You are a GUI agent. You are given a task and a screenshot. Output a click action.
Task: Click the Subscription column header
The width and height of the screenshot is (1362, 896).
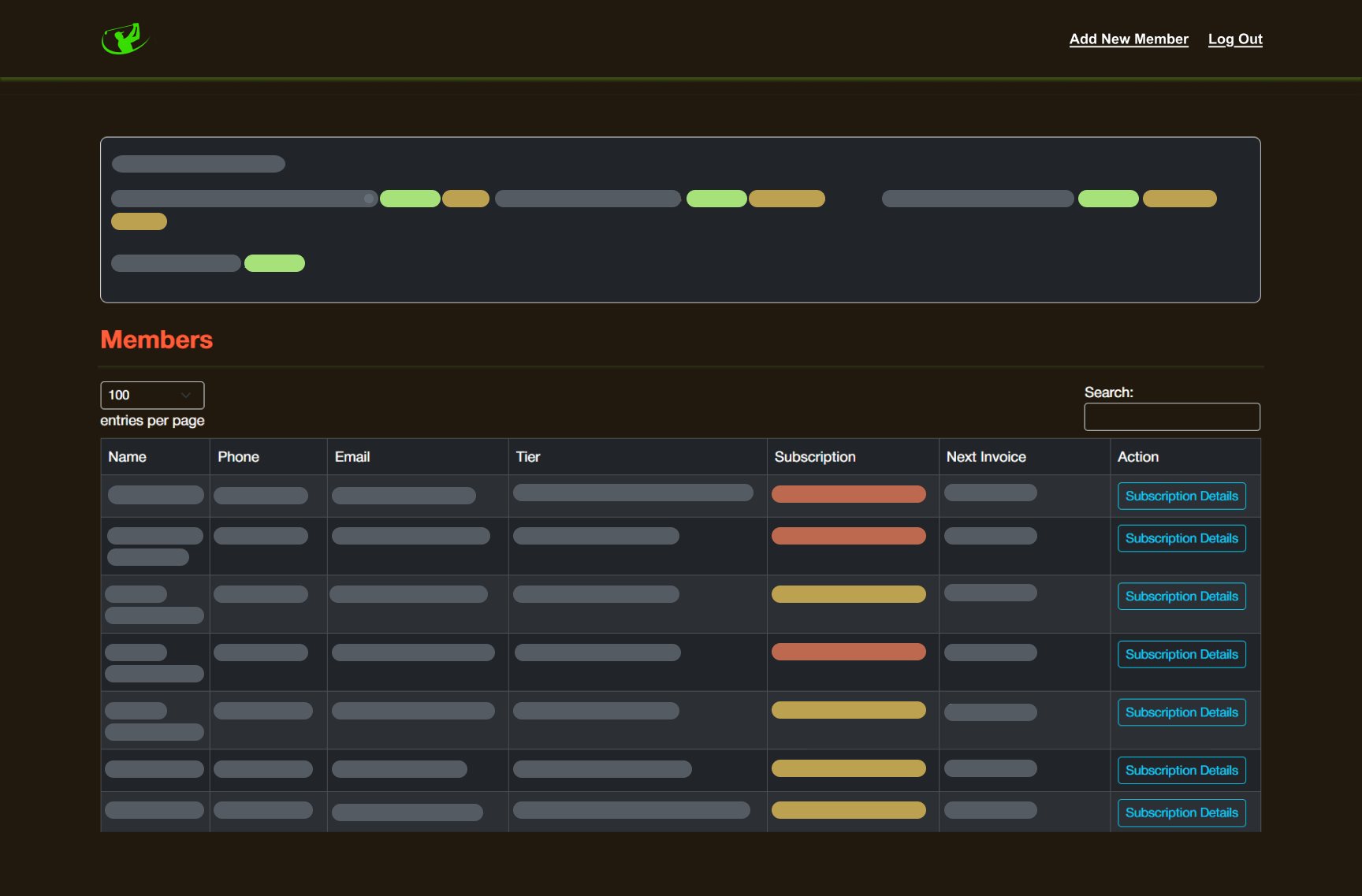pyautogui.click(x=814, y=457)
